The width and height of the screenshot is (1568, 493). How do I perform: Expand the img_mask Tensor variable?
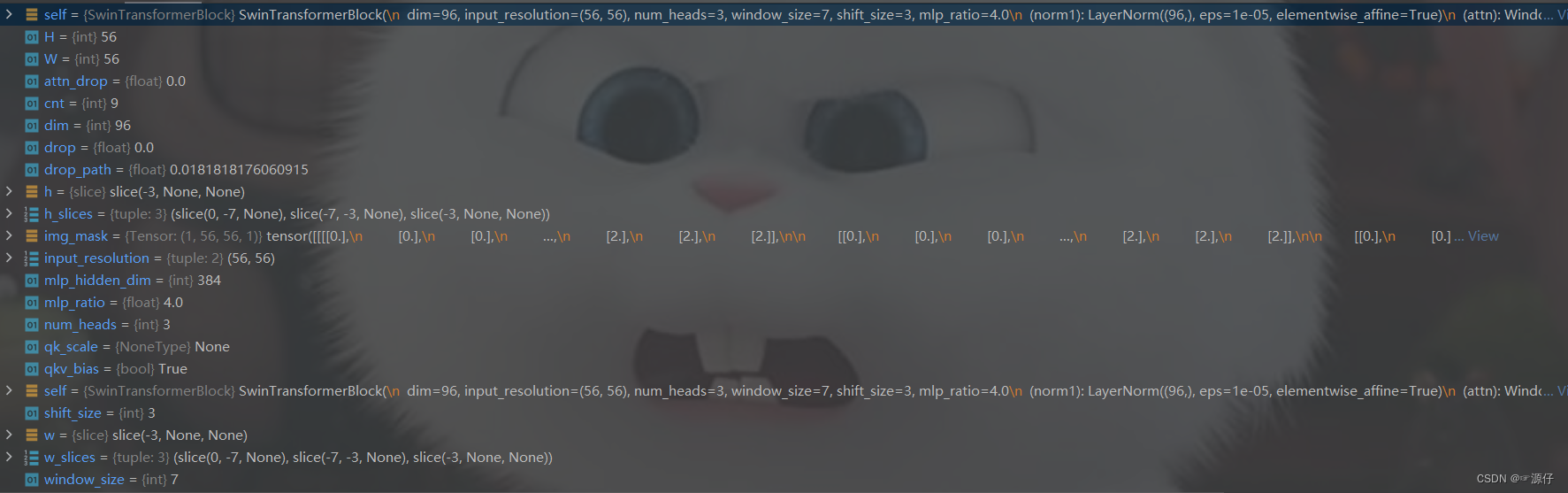(9, 235)
